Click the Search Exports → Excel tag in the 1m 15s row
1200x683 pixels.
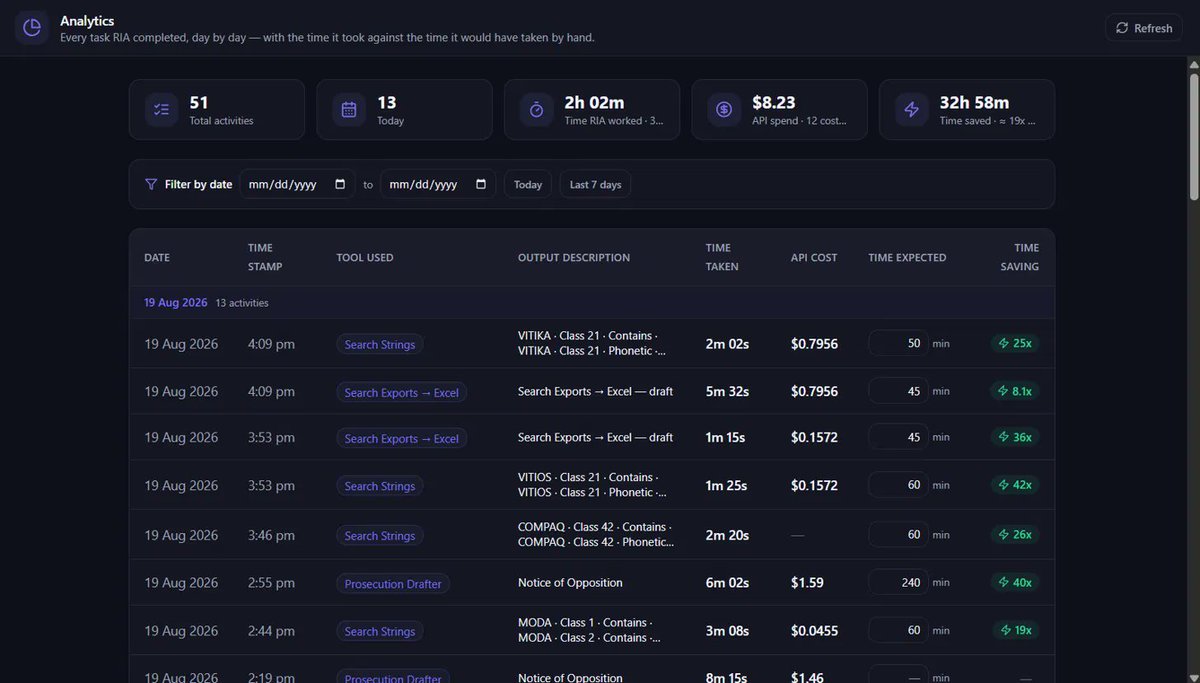(402, 438)
